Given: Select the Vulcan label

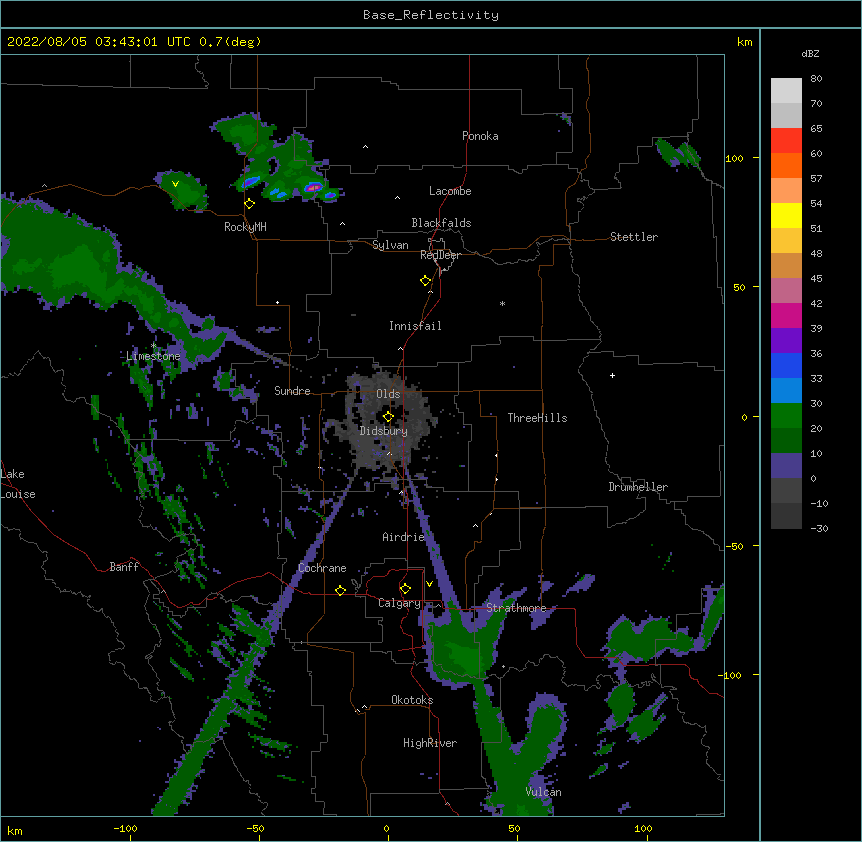Looking at the screenshot, I should (543, 792).
